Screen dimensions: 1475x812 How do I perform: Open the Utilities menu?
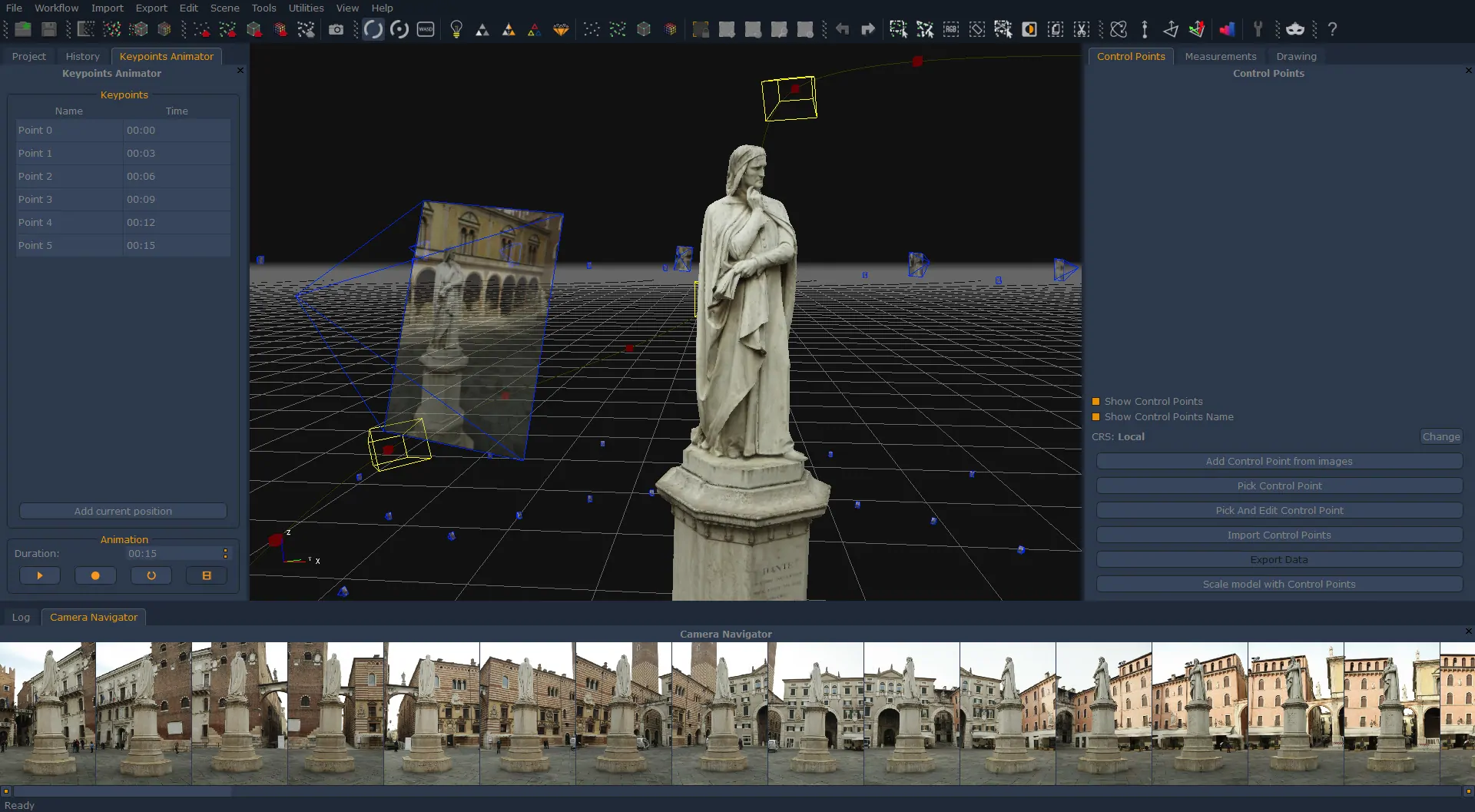click(x=306, y=8)
